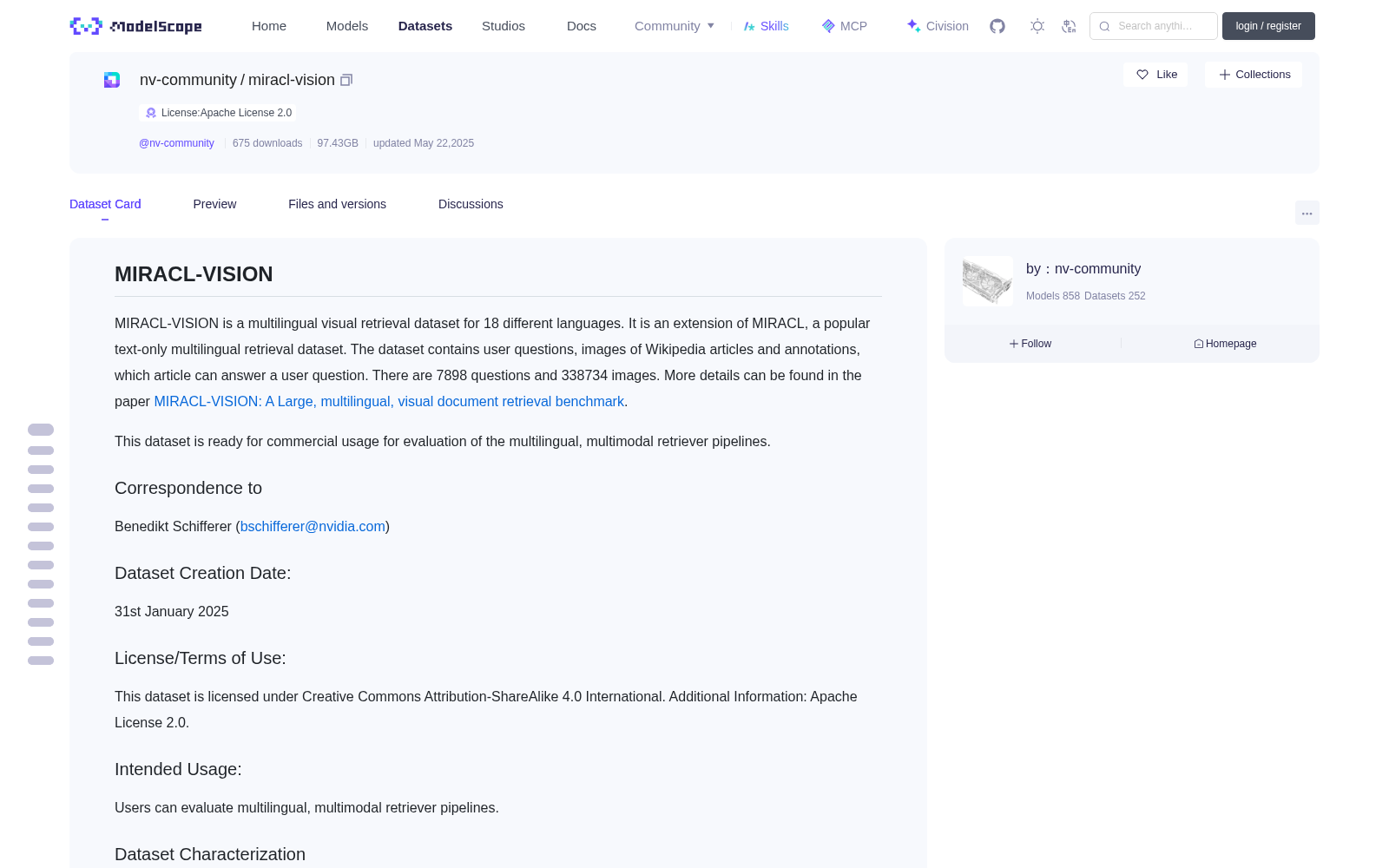Open the Models navigation item

[x=347, y=26]
